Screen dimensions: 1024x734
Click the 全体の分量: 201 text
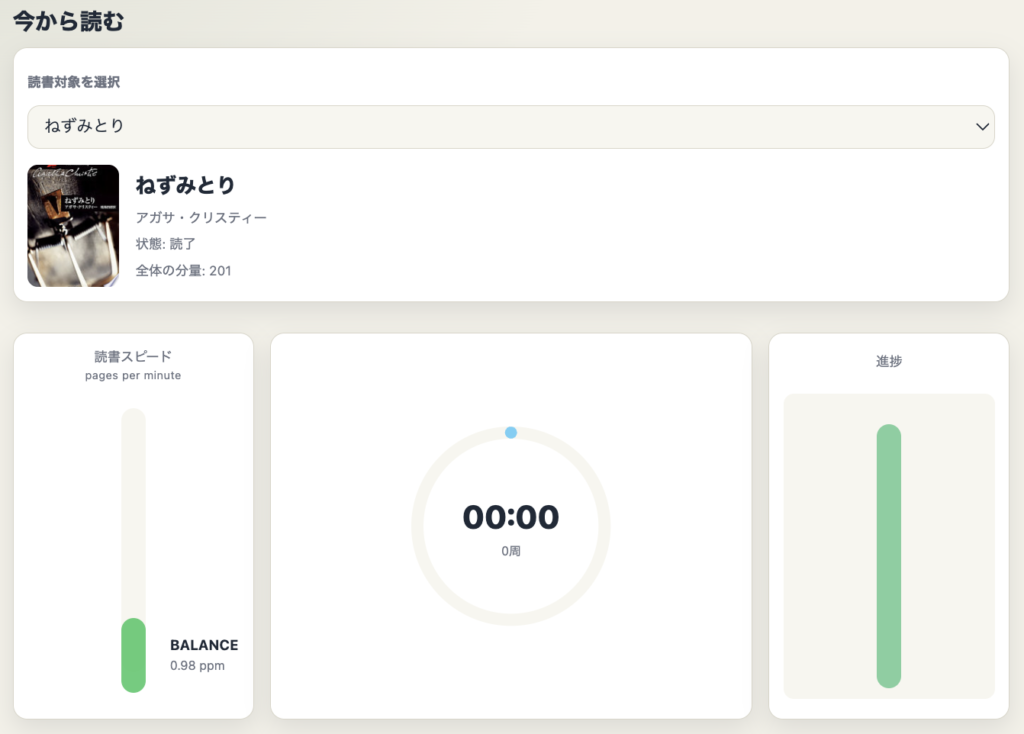coord(183,271)
